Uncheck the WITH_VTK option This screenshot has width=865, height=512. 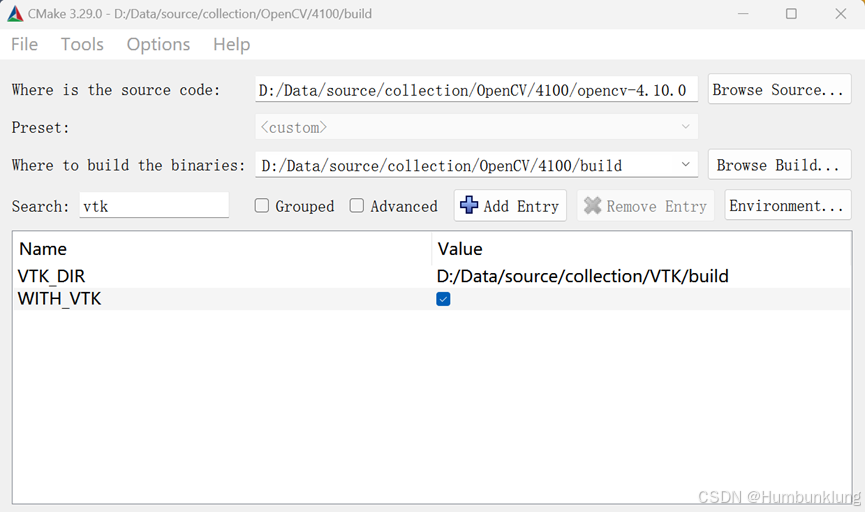pos(443,299)
